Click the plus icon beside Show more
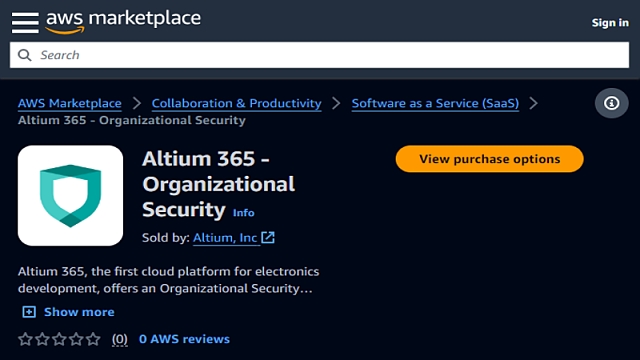This screenshot has height=360, width=640. [x=29, y=312]
